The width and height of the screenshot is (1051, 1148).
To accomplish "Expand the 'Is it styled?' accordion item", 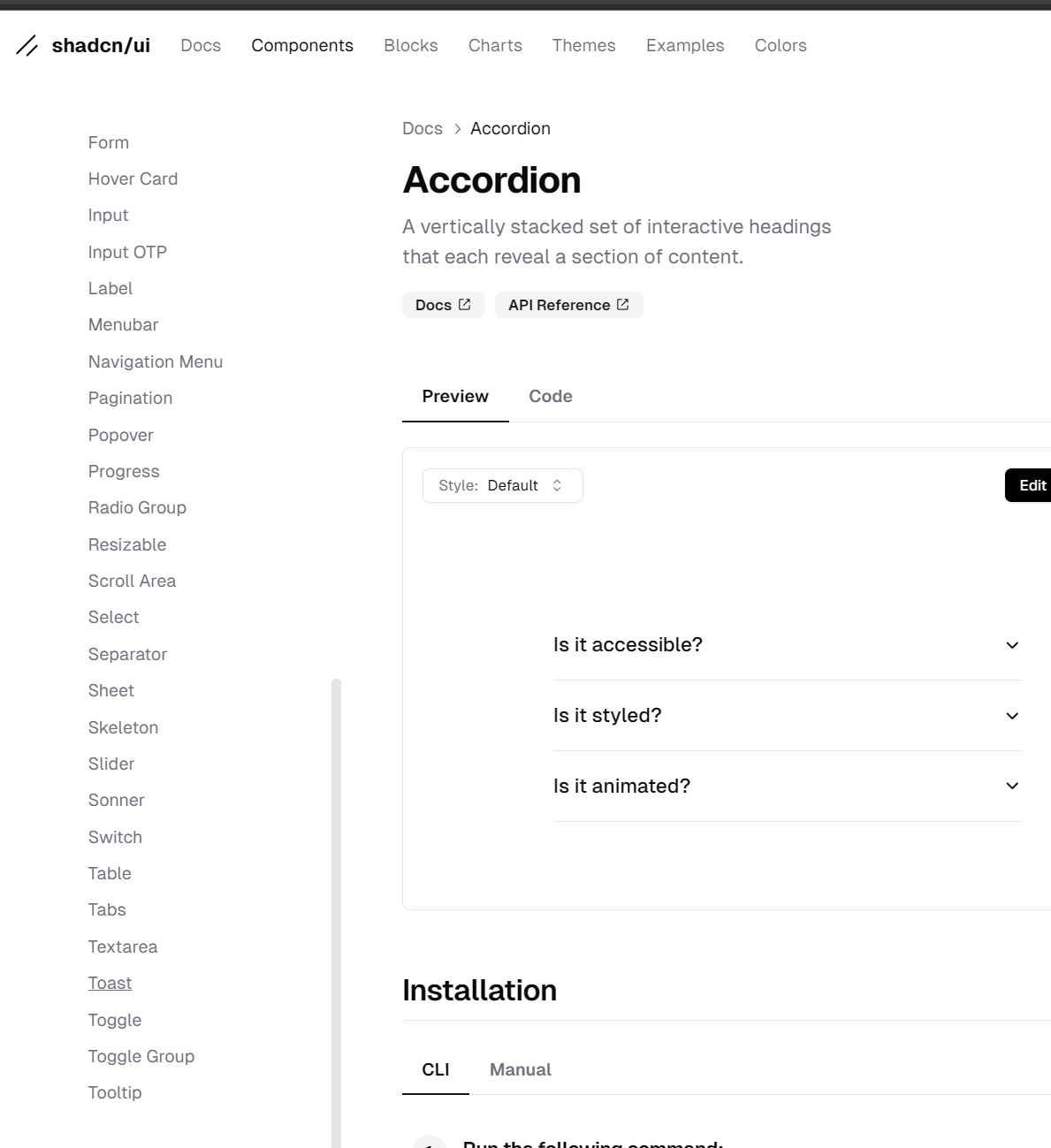I will [607, 716].
